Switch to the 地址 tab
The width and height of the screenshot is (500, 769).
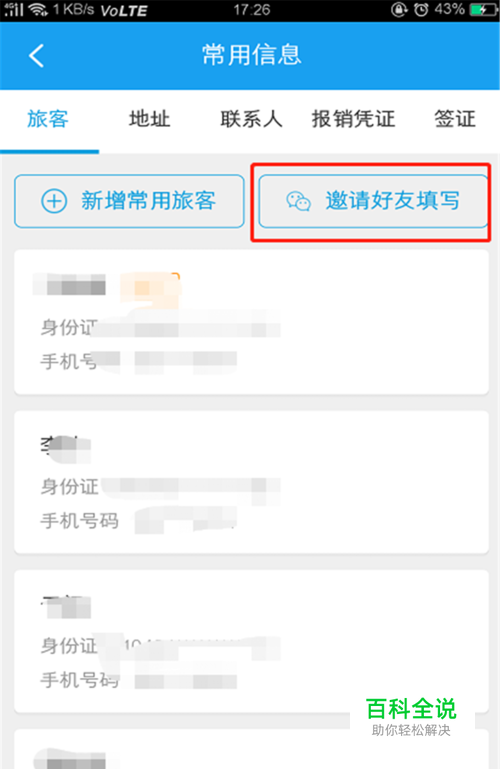click(150, 119)
